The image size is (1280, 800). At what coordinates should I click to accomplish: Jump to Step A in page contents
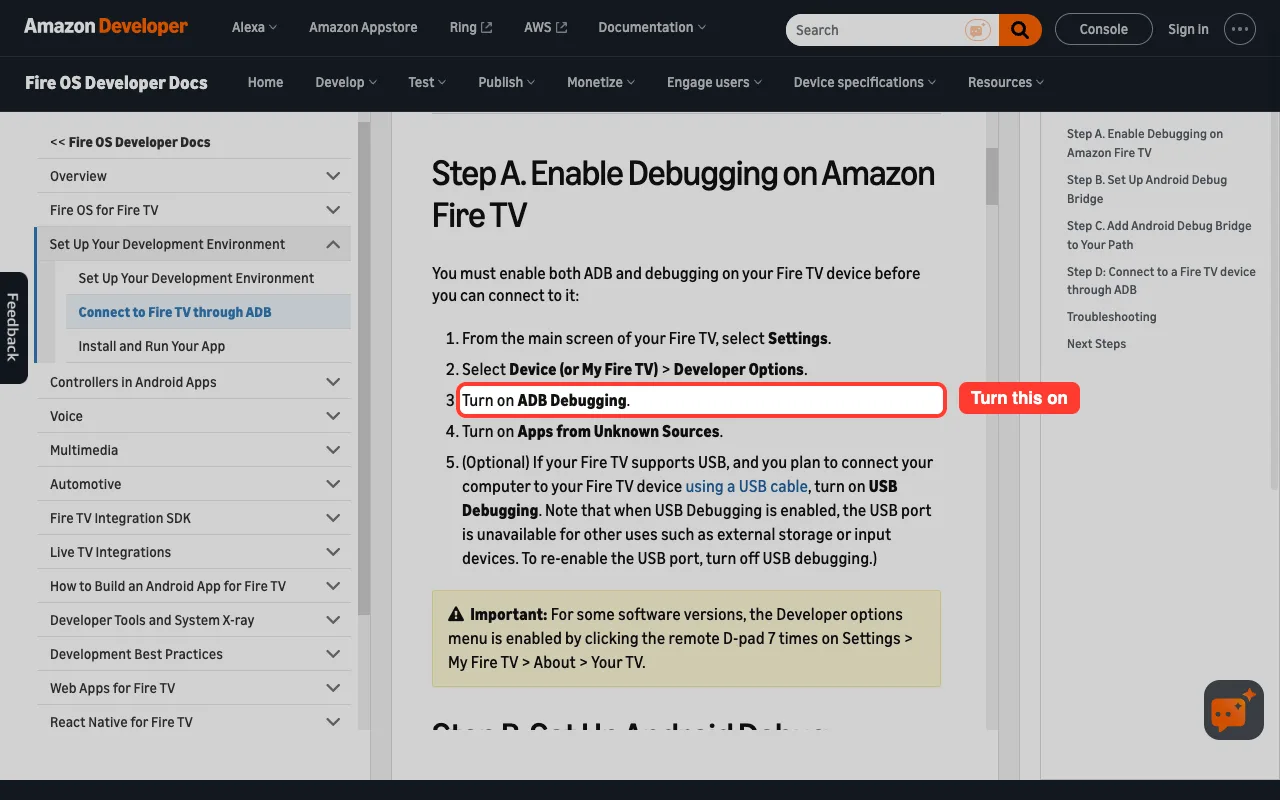click(x=1145, y=143)
